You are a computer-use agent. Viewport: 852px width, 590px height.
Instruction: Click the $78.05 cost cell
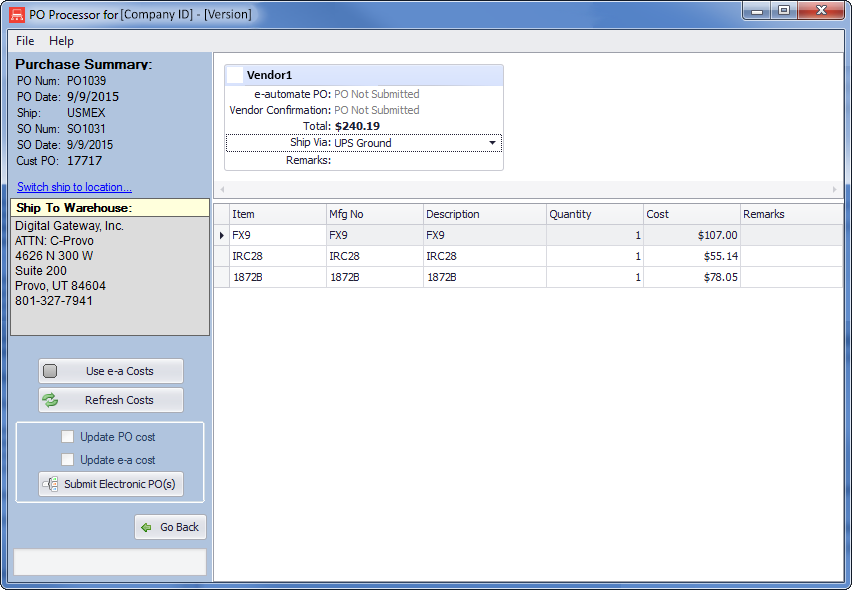pos(692,277)
